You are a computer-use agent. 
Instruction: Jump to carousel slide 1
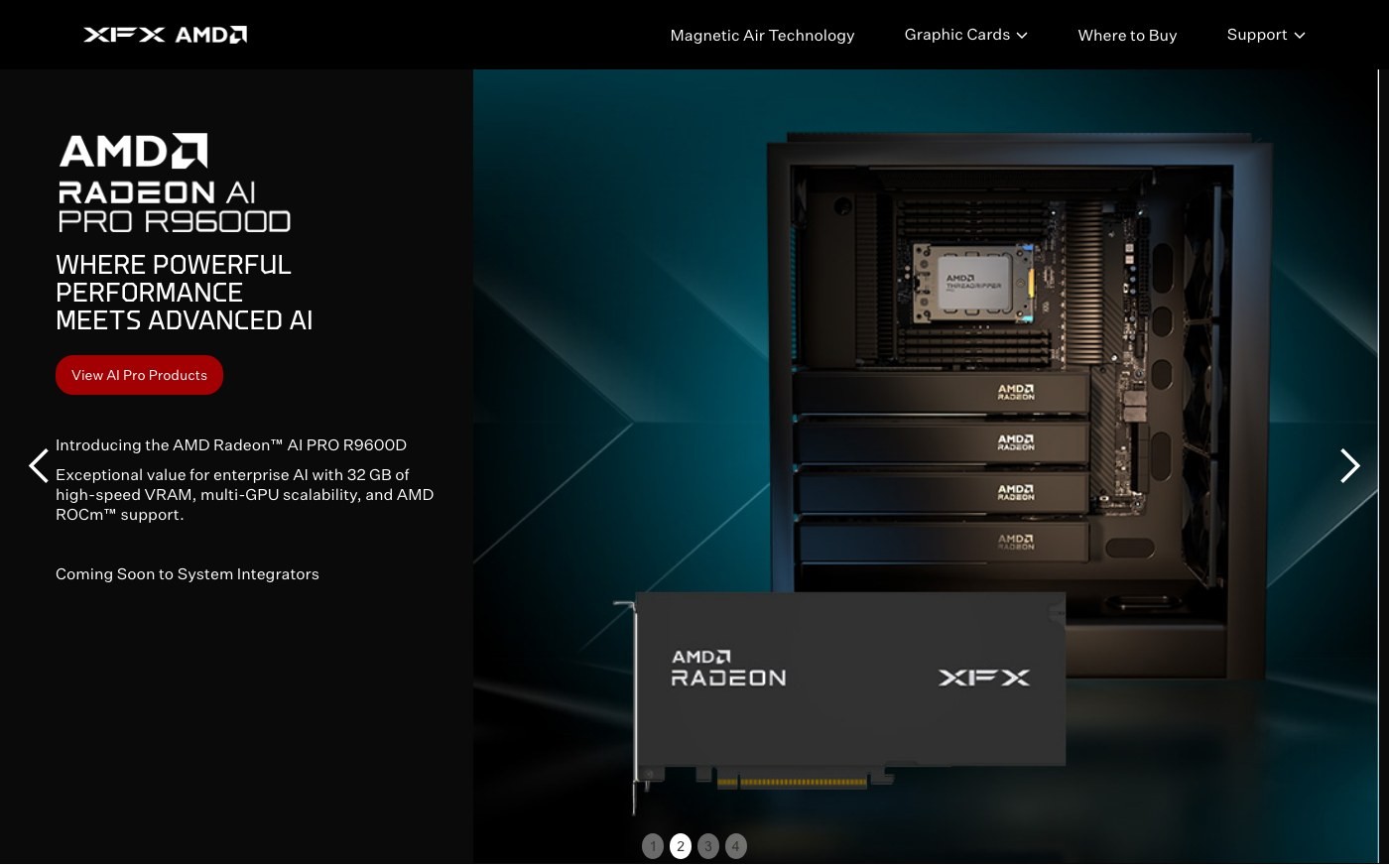(x=653, y=846)
